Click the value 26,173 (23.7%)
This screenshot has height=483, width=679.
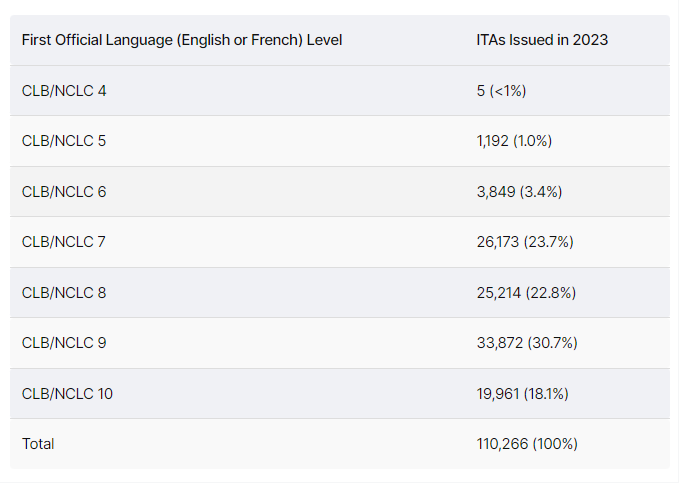coord(525,242)
